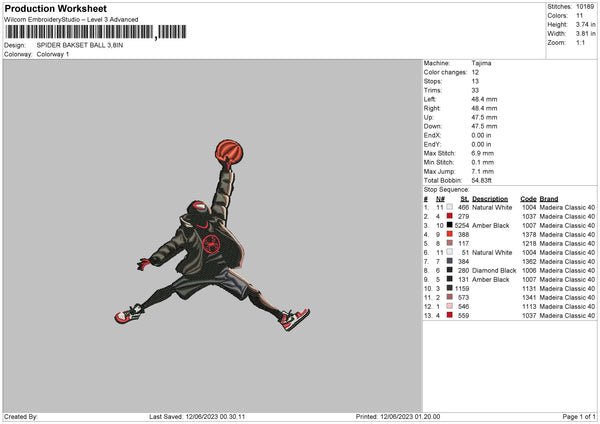
Task: Select the Diamond Black swatch in row 8
Action: (449, 270)
